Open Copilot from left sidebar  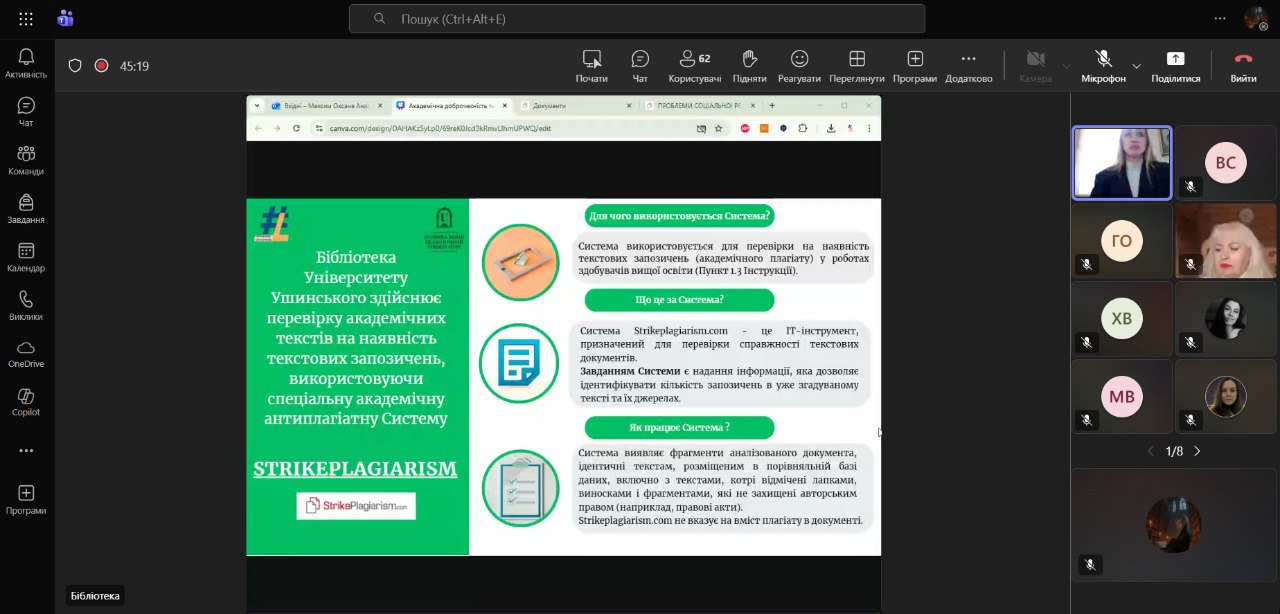pos(26,401)
